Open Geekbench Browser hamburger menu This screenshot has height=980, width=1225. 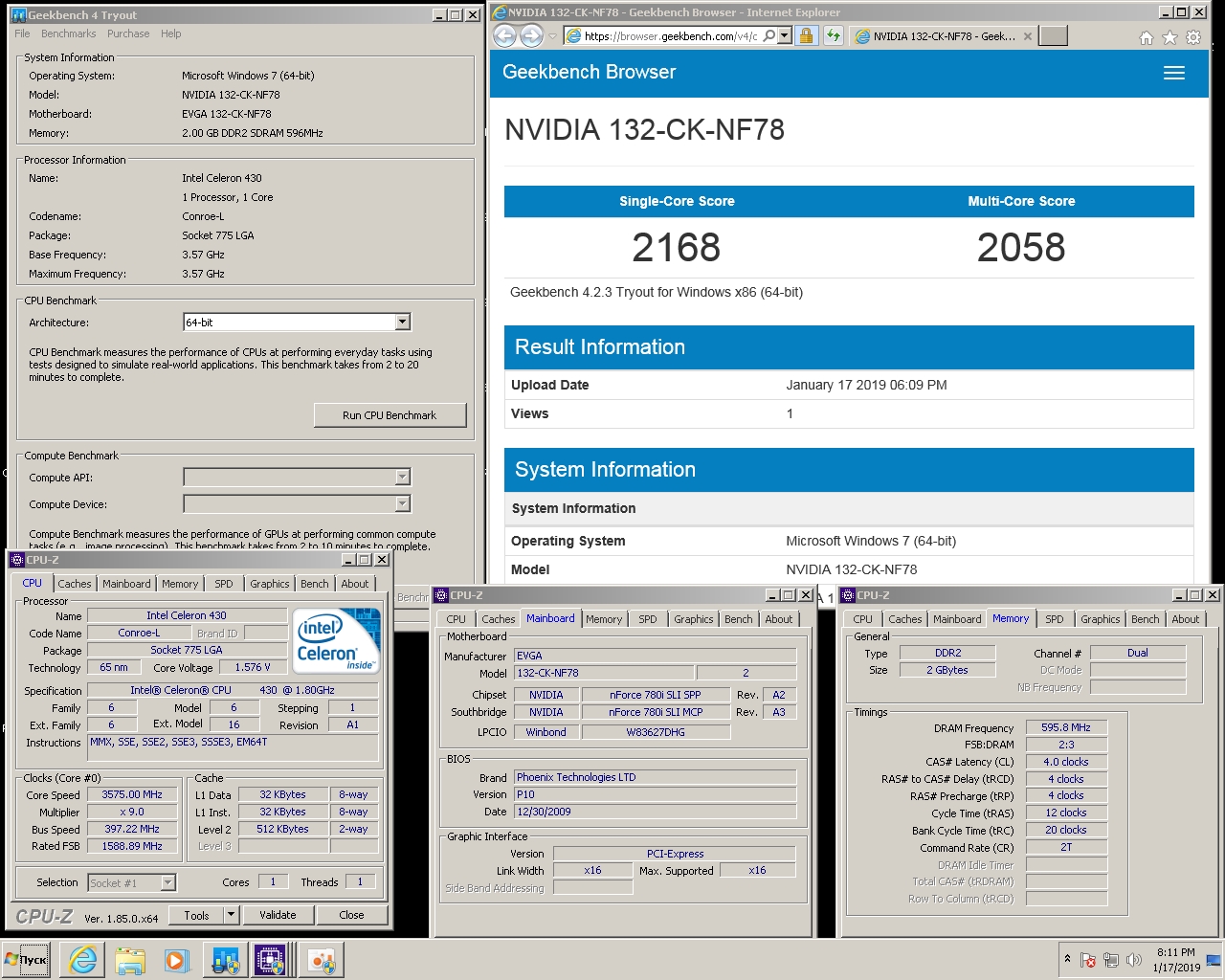pyautogui.click(x=1174, y=73)
